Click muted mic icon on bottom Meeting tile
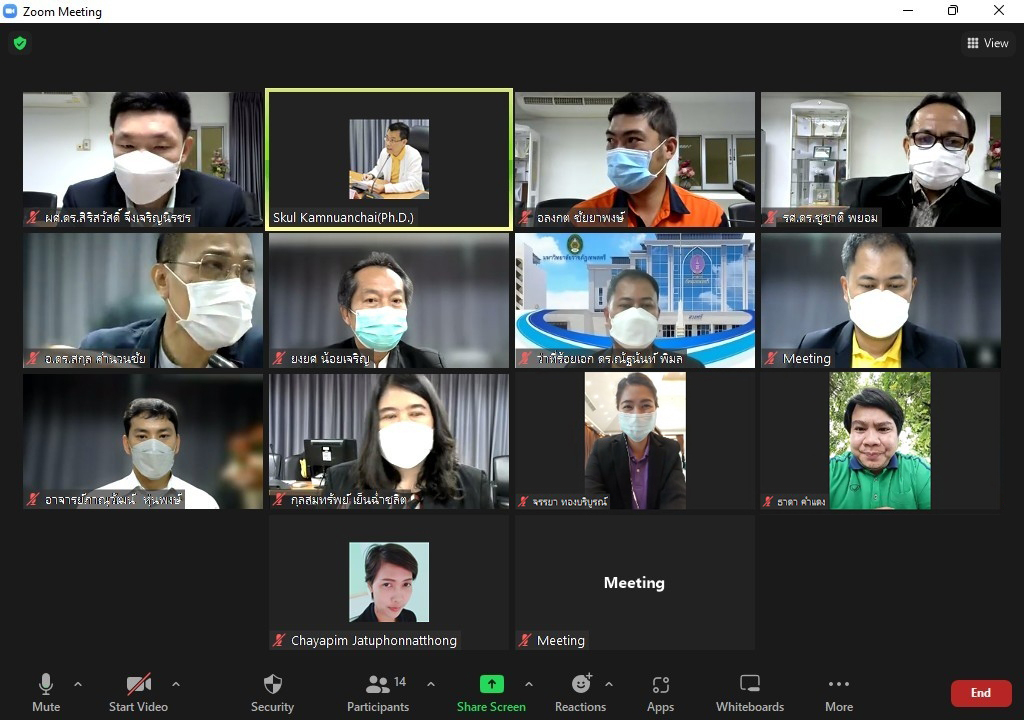 (x=525, y=640)
